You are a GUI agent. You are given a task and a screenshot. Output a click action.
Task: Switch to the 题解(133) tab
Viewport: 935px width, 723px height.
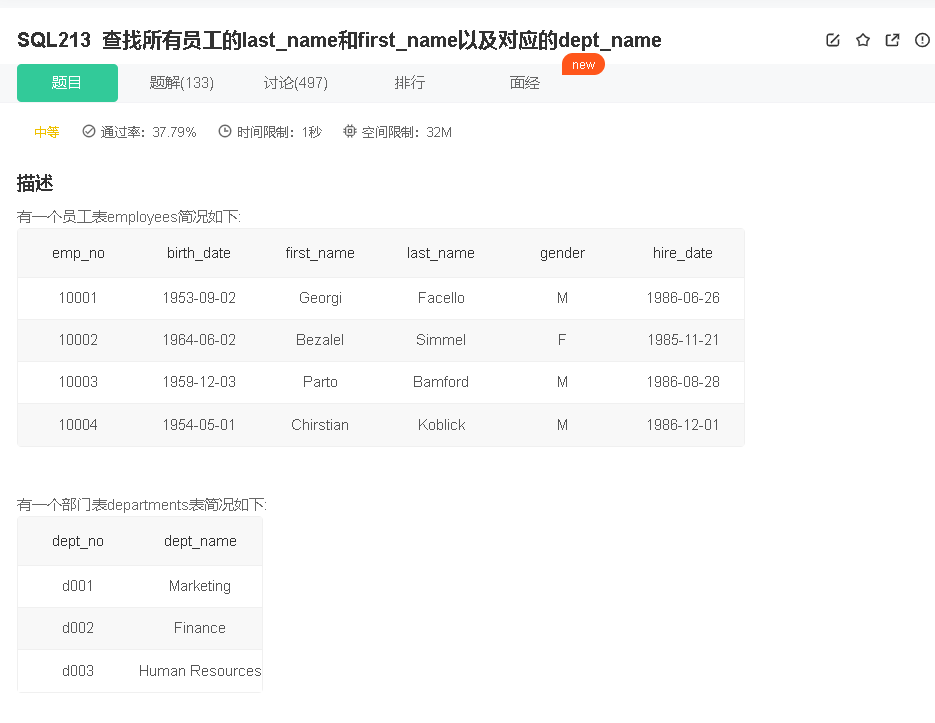[181, 82]
